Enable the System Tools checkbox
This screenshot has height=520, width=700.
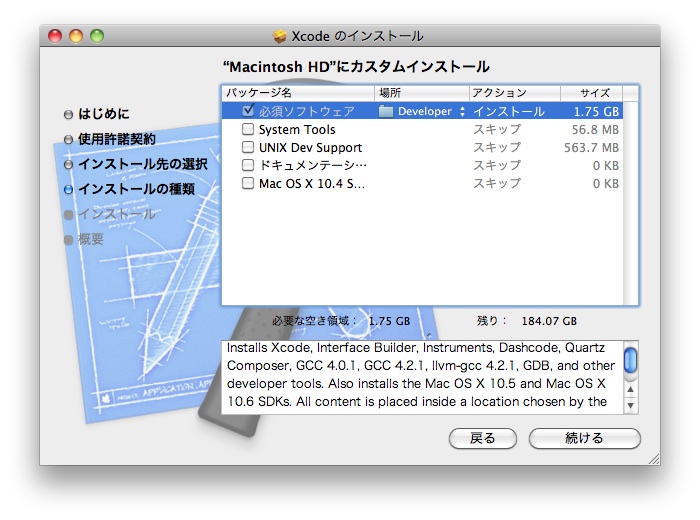pos(248,129)
